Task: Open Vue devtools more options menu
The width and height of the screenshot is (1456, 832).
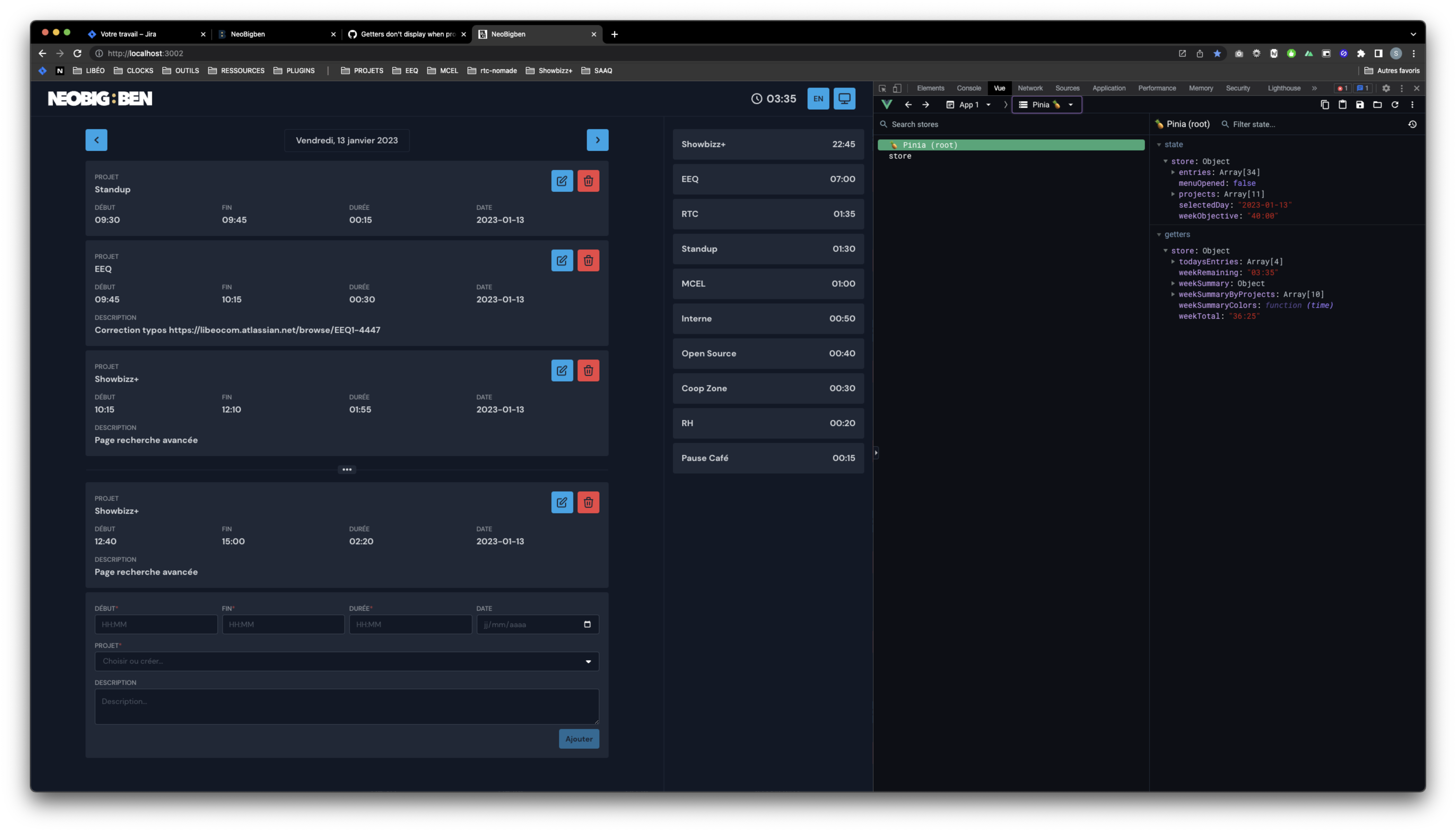Action: [1412, 105]
